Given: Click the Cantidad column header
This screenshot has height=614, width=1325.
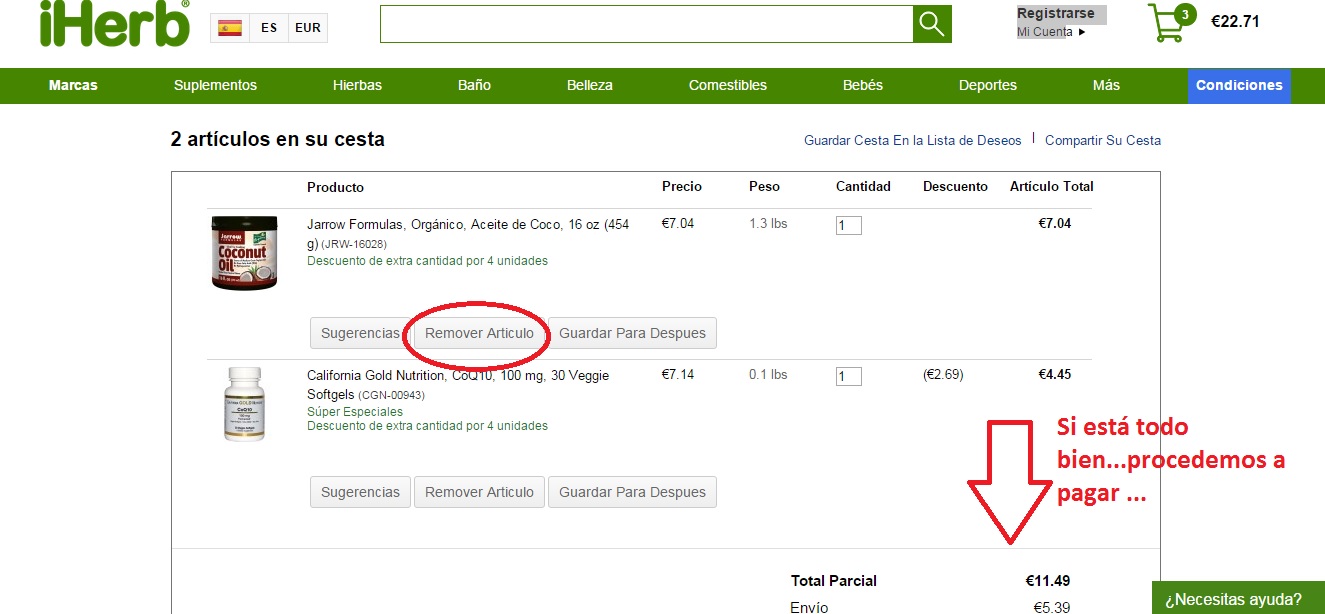Looking at the screenshot, I should 863,187.
